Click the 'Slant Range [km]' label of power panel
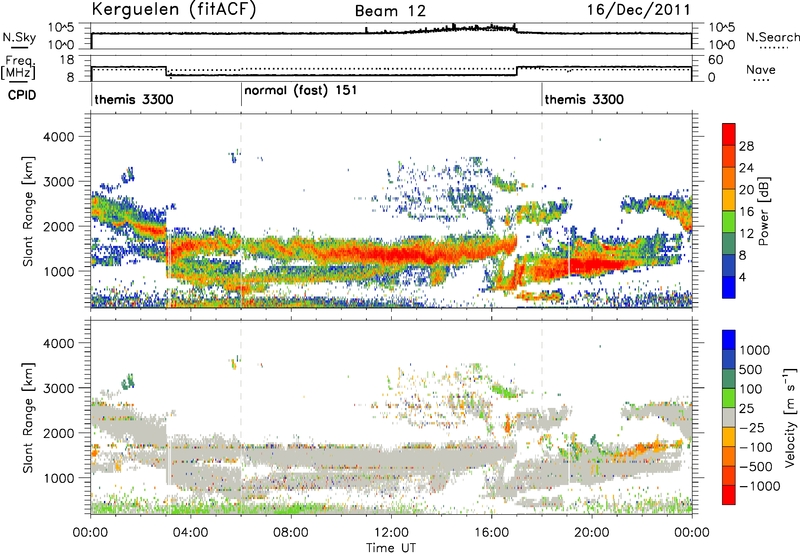Image resolution: width=800 pixels, height=554 pixels. coord(28,211)
